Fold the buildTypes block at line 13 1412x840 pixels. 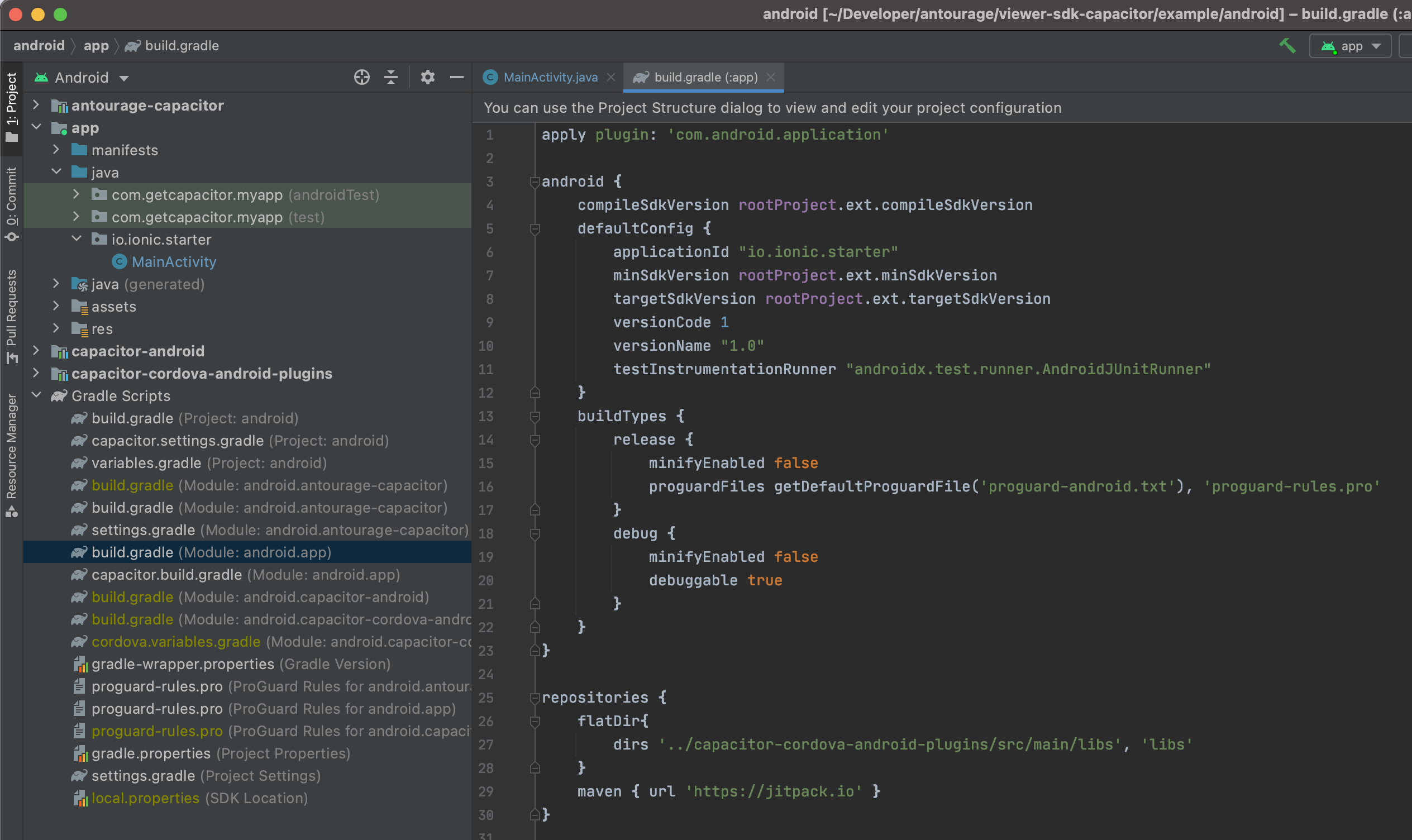coord(534,416)
